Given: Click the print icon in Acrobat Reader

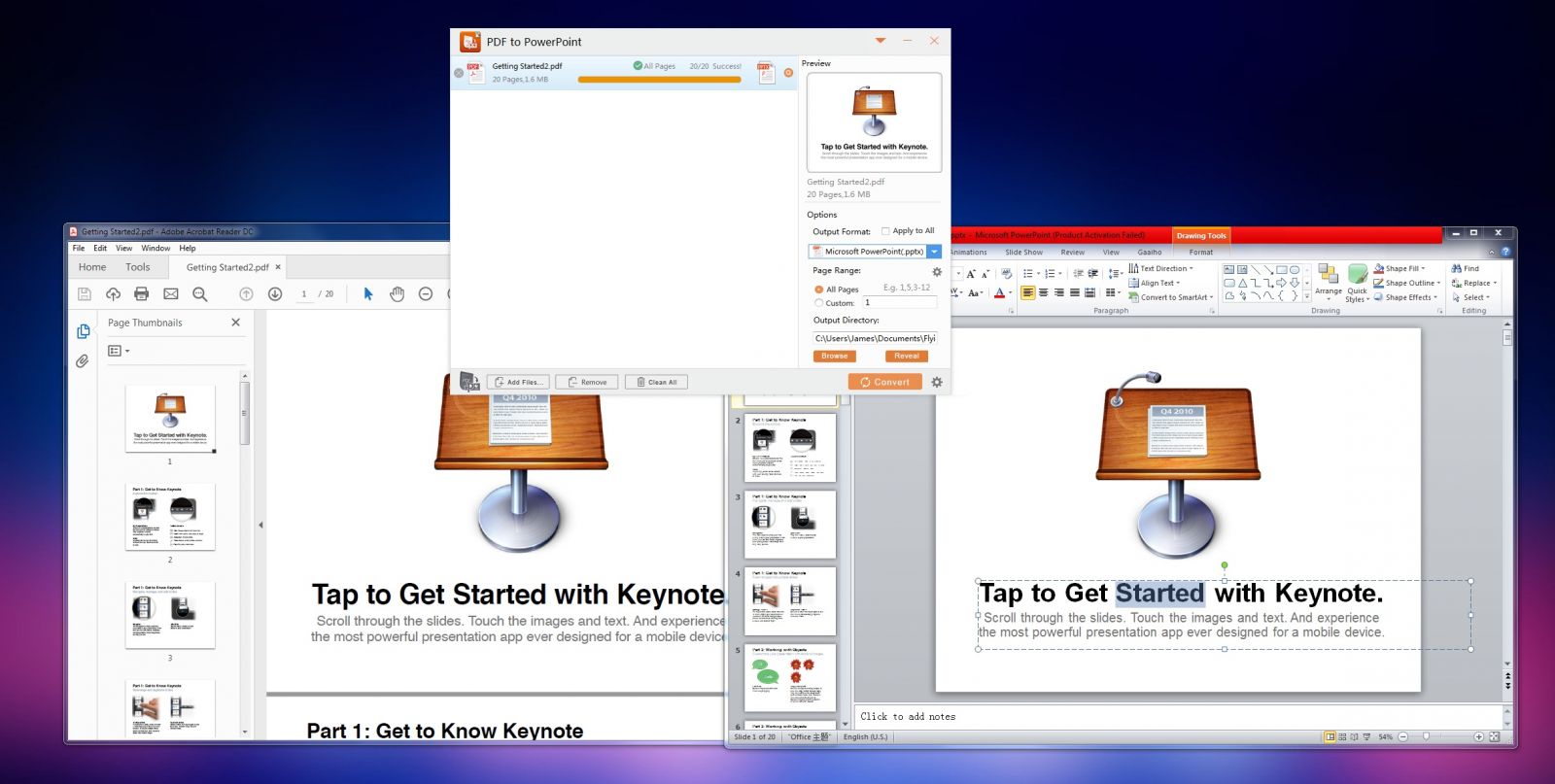Looking at the screenshot, I should [x=142, y=293].
